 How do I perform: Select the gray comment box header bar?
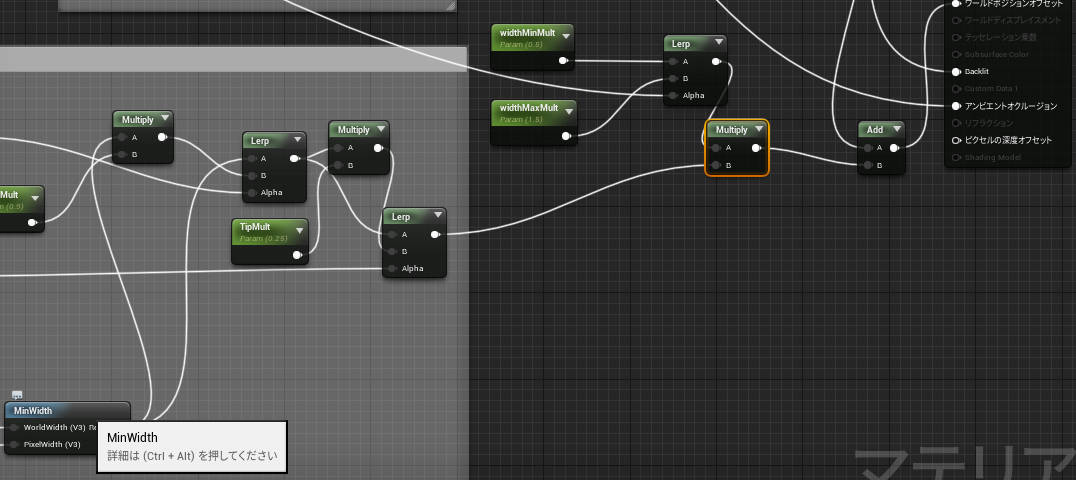[x=233, y=59]
